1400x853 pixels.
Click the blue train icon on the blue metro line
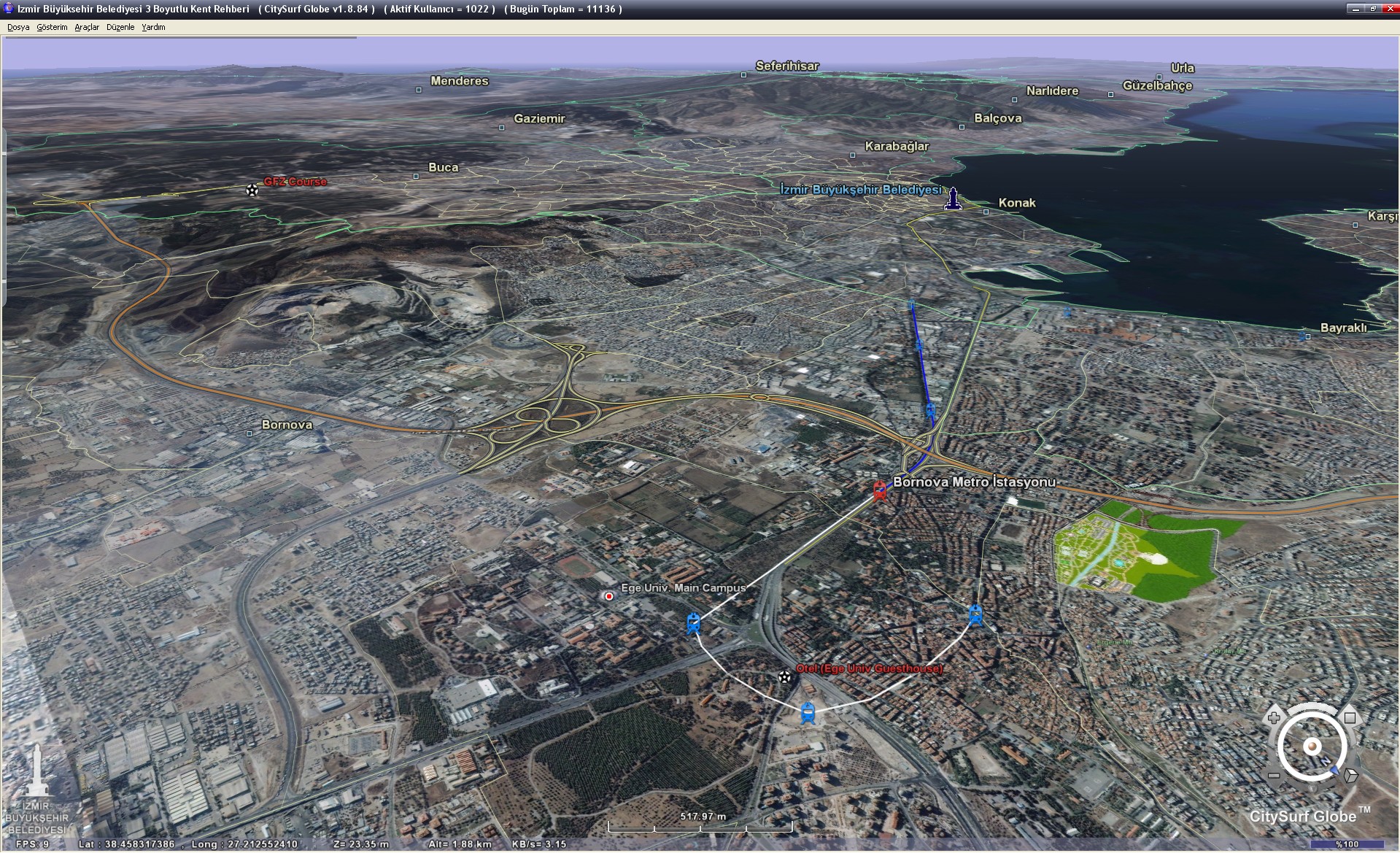pyautogui.click(x=930, y=410)
